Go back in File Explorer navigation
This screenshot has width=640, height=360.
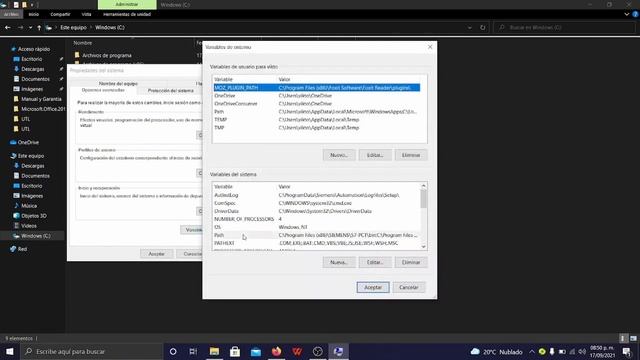[x=8, y=27]
